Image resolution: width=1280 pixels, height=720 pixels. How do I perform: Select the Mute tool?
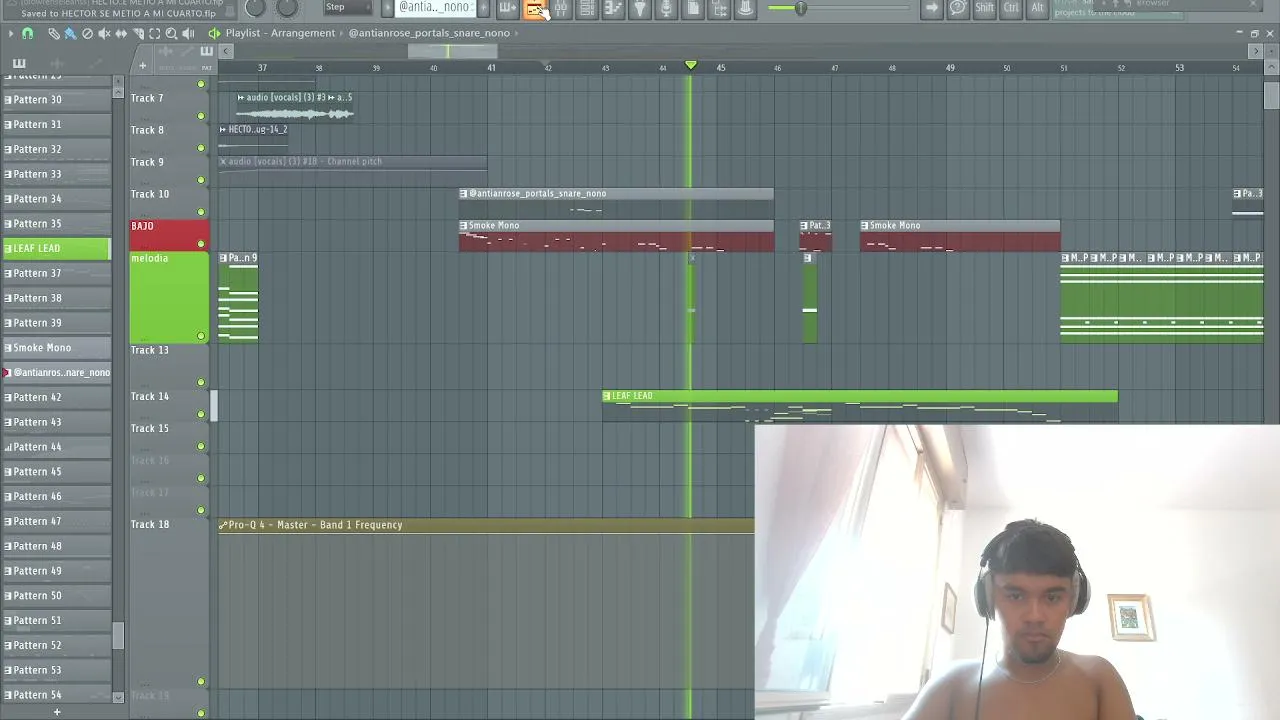(104, 33)
